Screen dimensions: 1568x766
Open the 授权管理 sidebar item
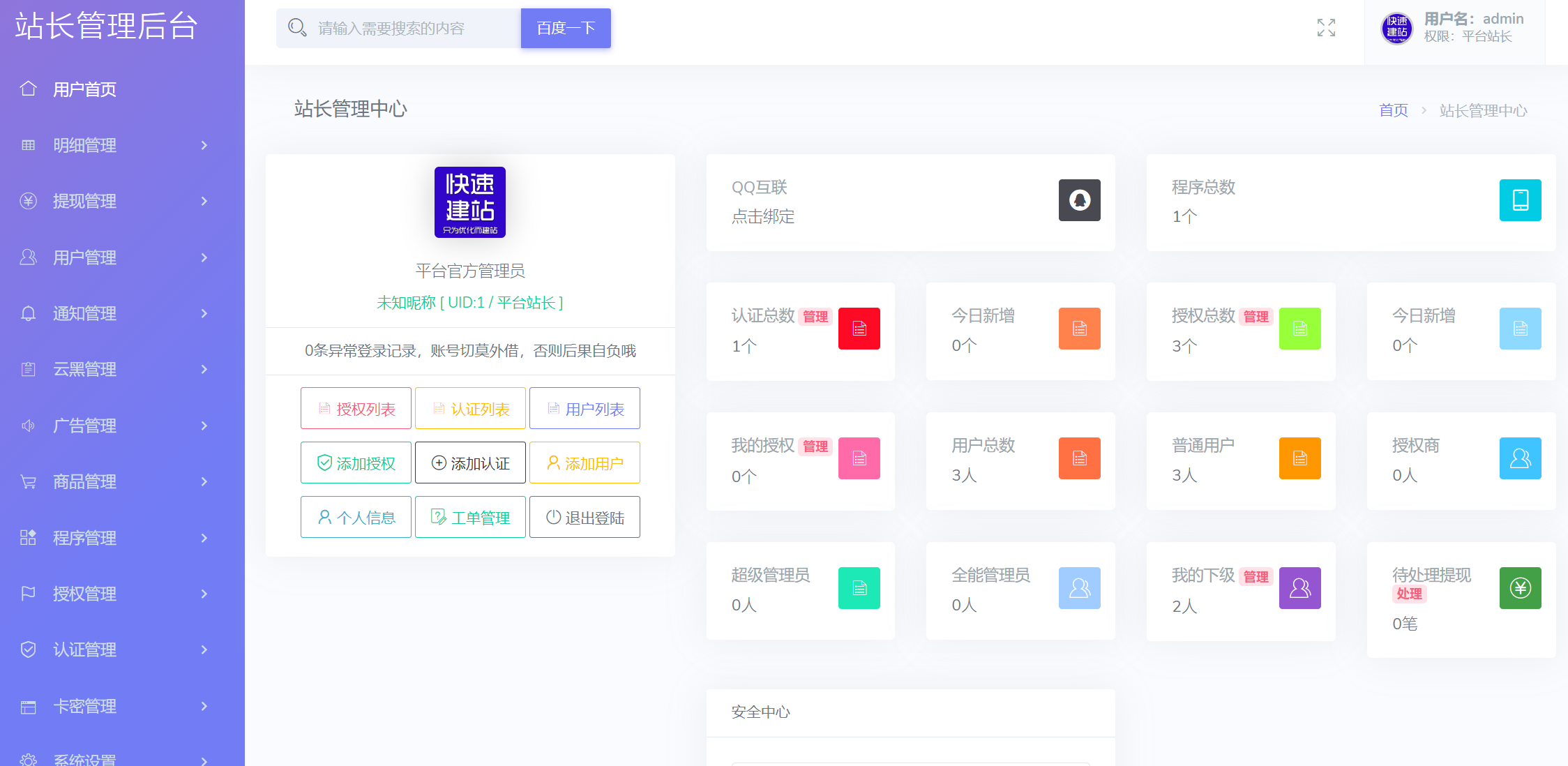click(x=115, y=594)
